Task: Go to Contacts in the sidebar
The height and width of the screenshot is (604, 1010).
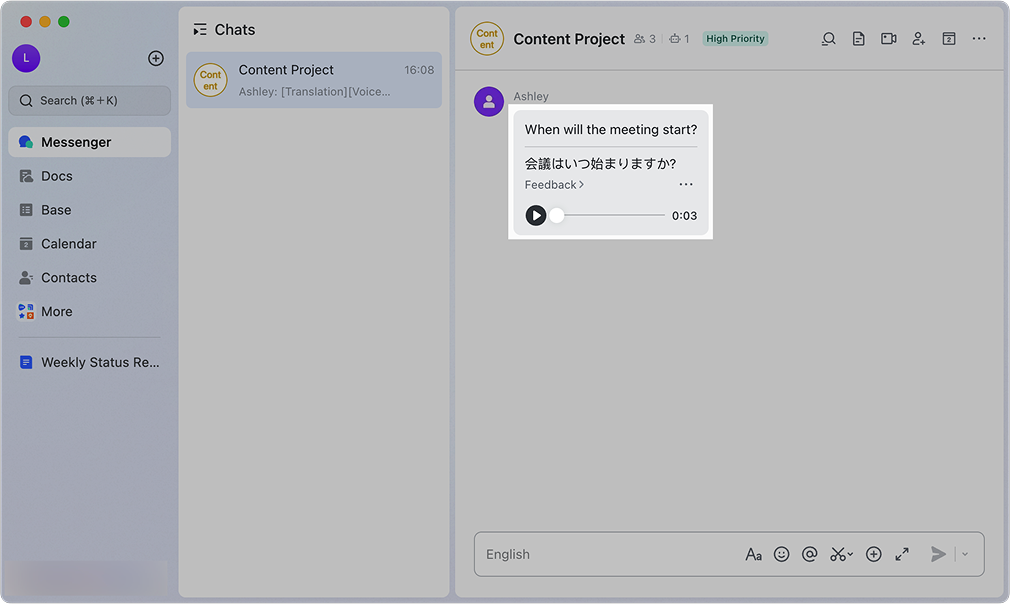Action: click(68, 278)
